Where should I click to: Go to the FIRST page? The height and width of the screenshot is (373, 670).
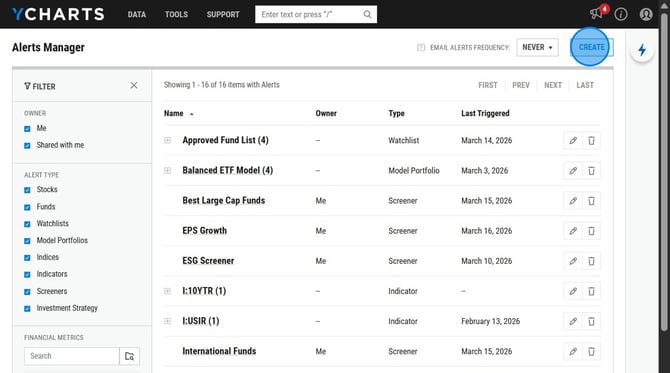point(488,85)
